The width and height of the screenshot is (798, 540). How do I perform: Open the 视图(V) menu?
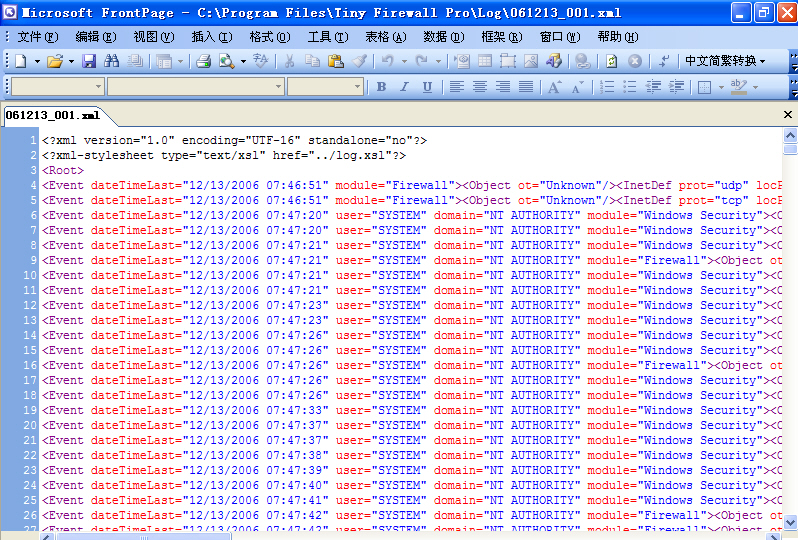pyautogui.click(x=154, y=37)
